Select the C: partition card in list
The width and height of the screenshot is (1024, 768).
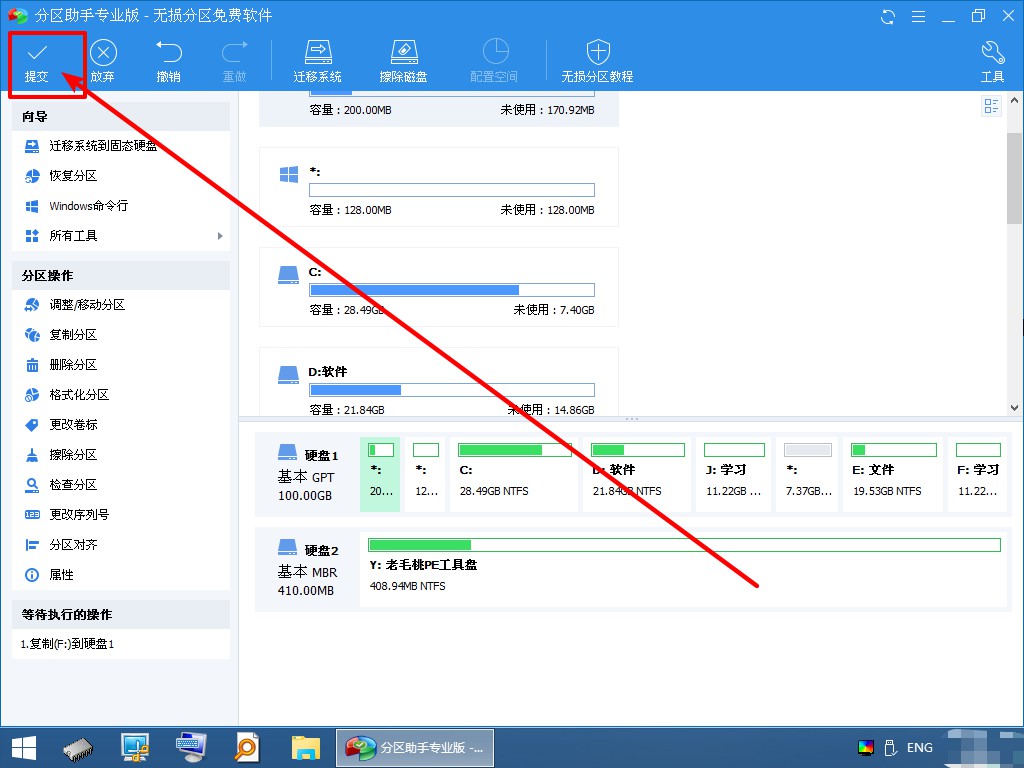[x=439, y=287]
